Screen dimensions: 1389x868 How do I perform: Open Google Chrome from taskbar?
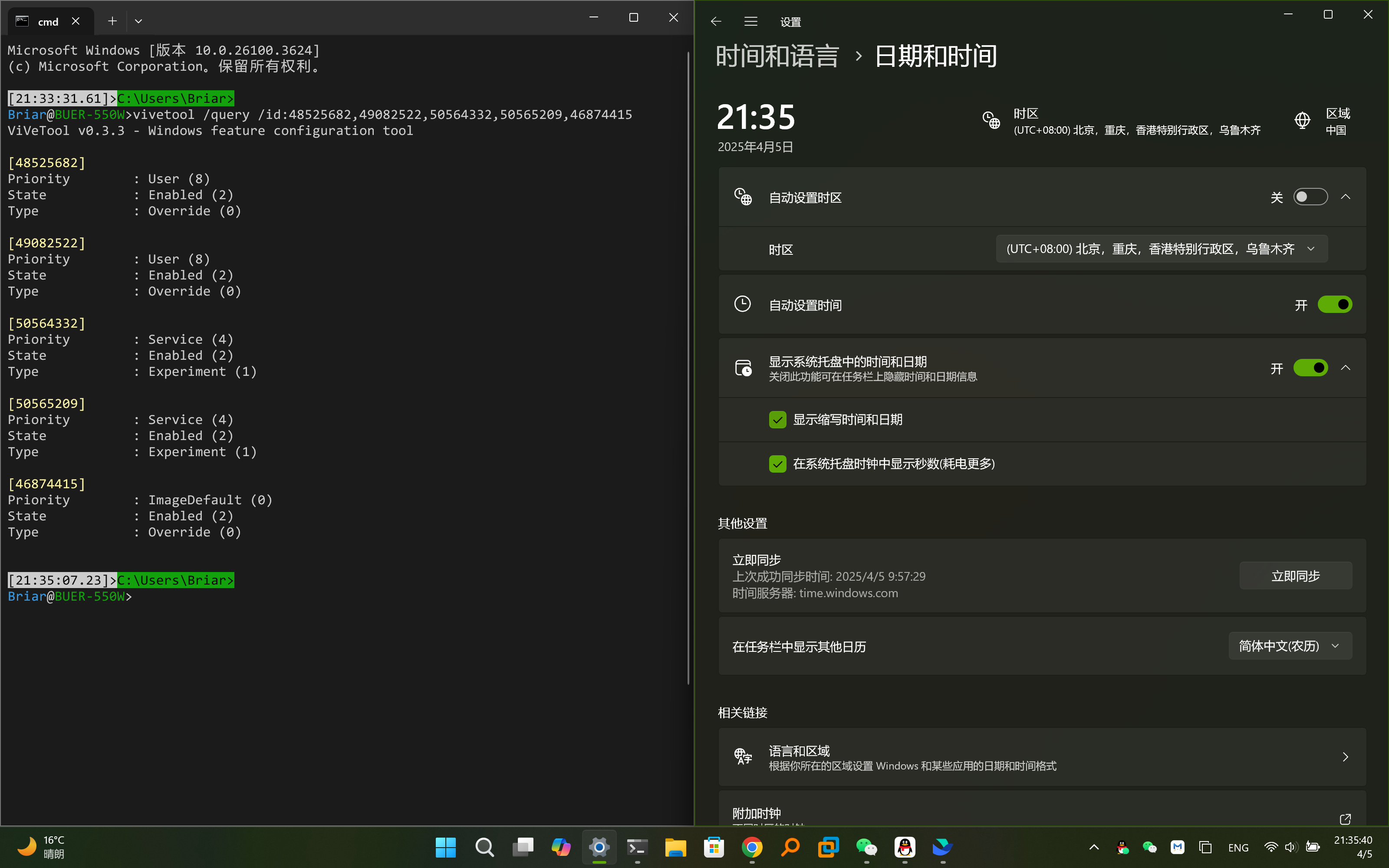point(752,847)
